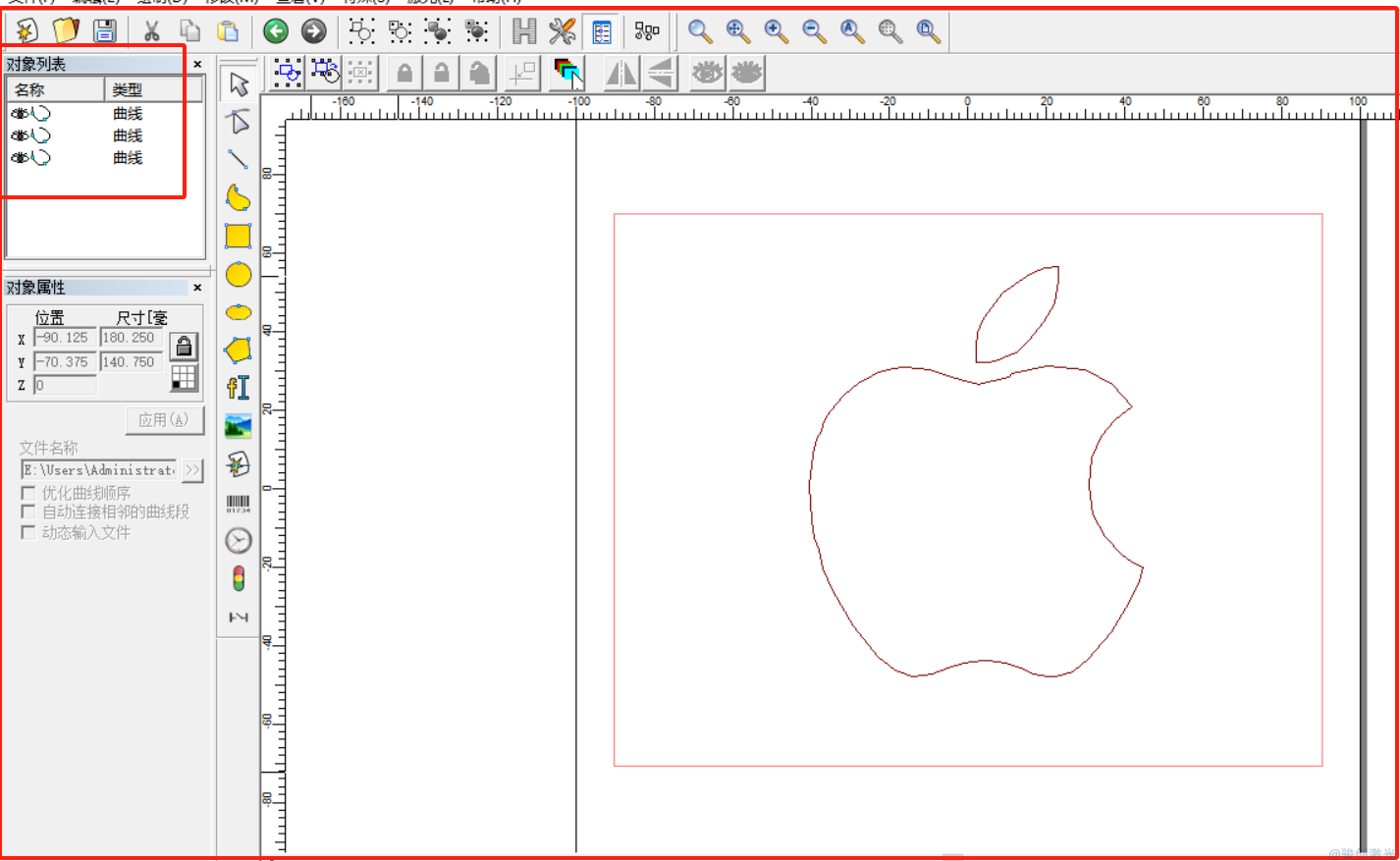Open parameters via the wrench and screwdriver icon

coord(563,31)
